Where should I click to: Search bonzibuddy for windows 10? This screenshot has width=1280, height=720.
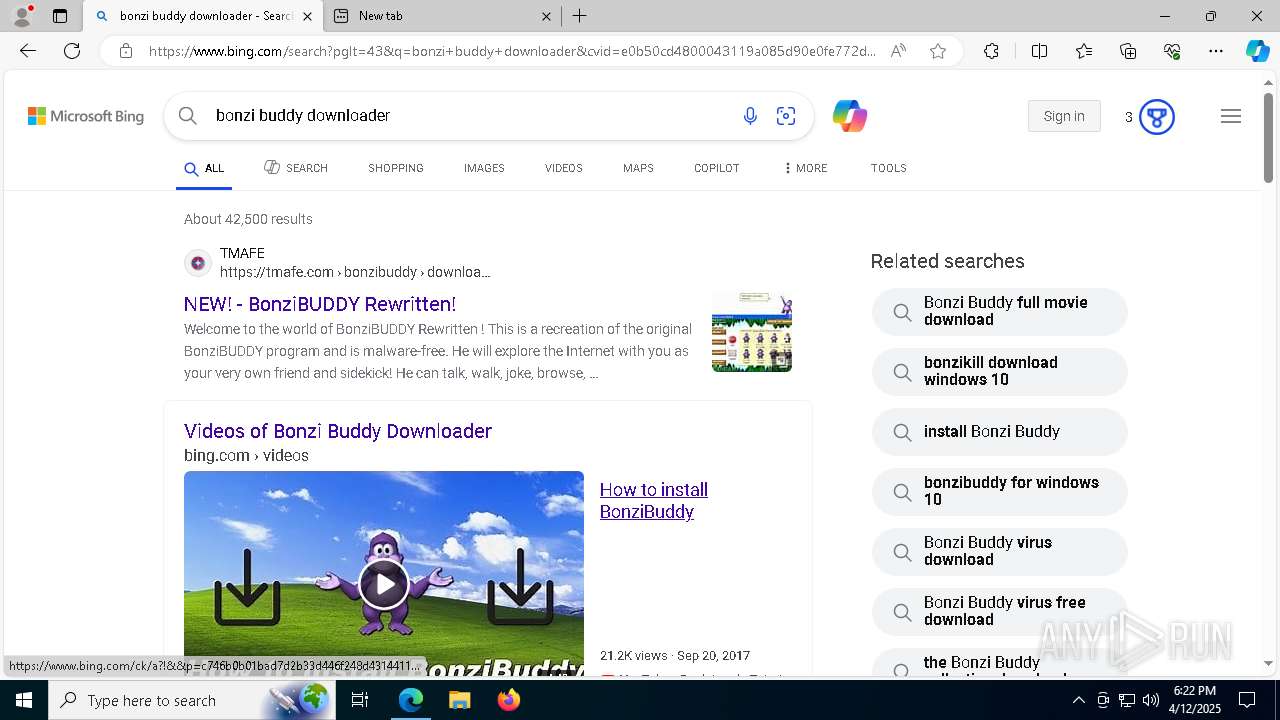click(x=1000, y=492)
